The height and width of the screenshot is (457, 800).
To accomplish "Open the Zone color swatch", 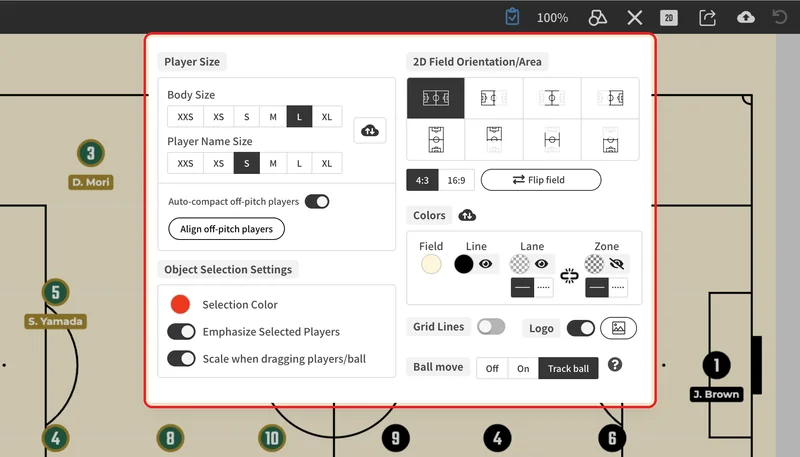I will pos(594,264).
